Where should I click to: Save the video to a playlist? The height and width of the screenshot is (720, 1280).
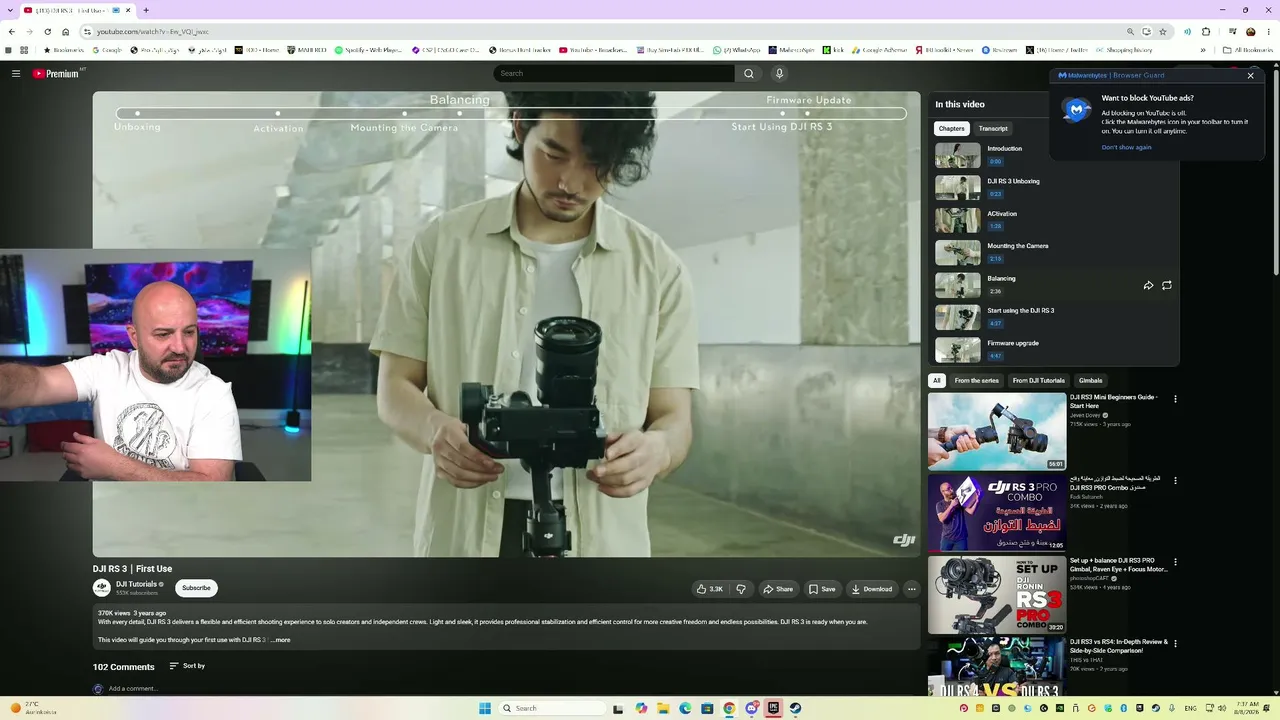tap(822, 589)
